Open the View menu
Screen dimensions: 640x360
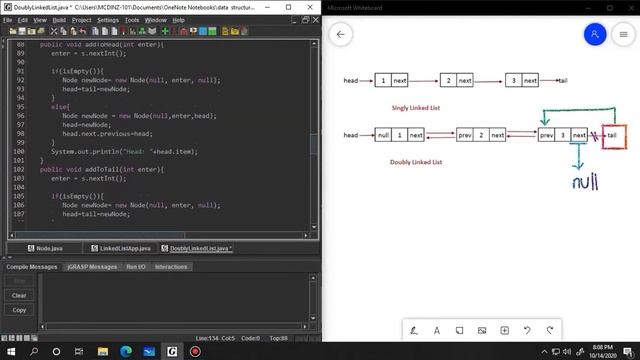40,20
